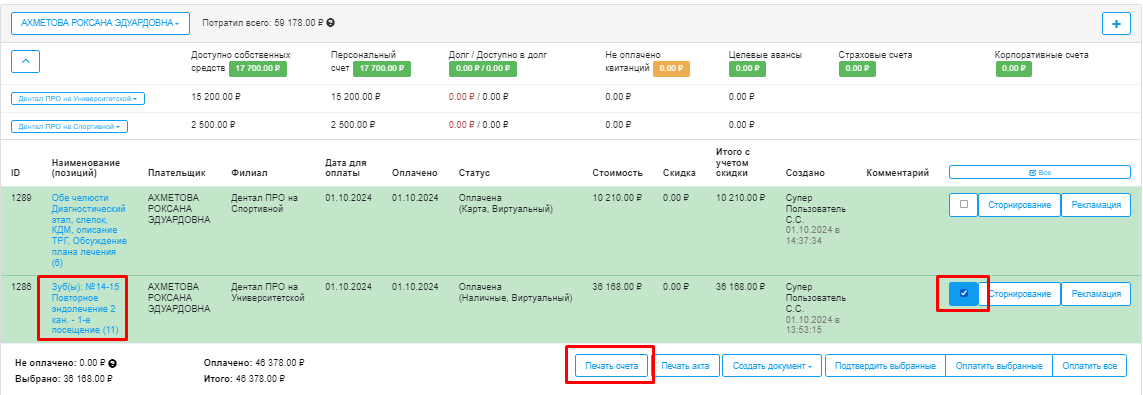Click Корпоративные счета 0.00 ₽ badge

coord(1014,69)
